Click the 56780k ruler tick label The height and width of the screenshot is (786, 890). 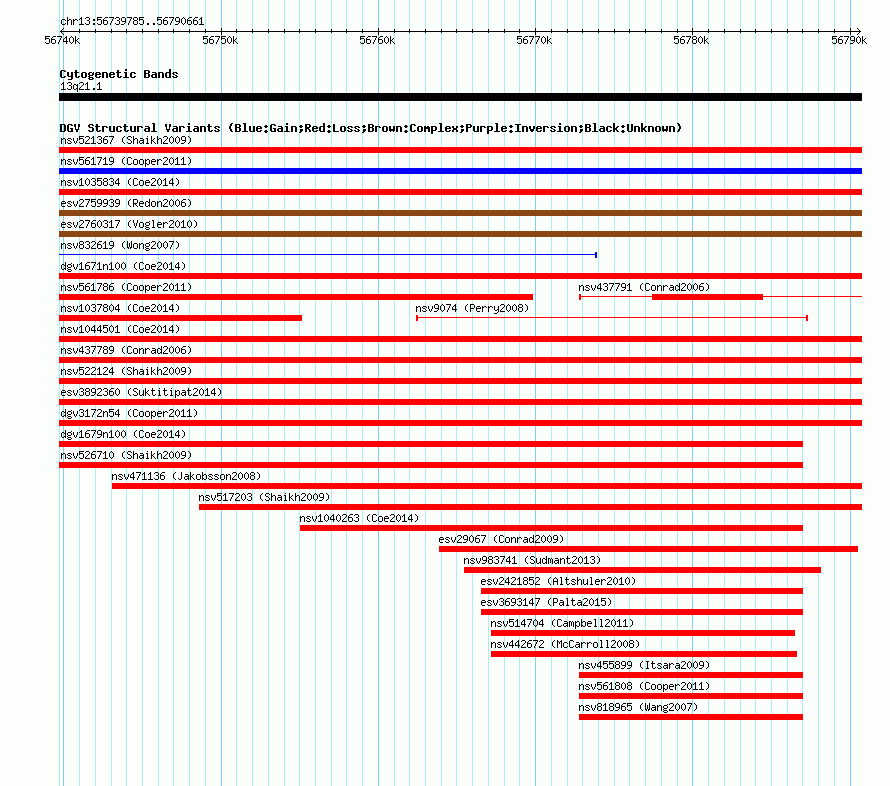pyautogui.click(x=691, y=40)
